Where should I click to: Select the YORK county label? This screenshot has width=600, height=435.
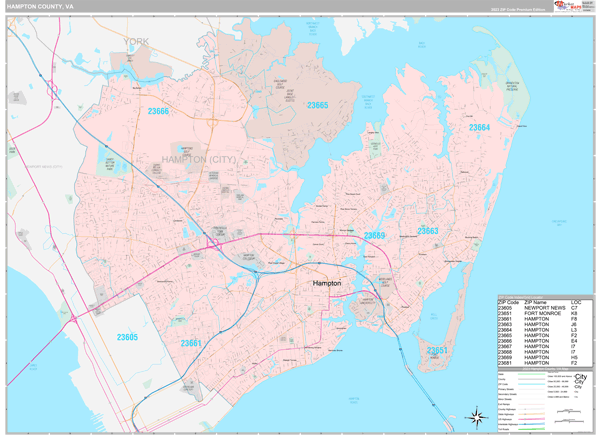point(135,41)
